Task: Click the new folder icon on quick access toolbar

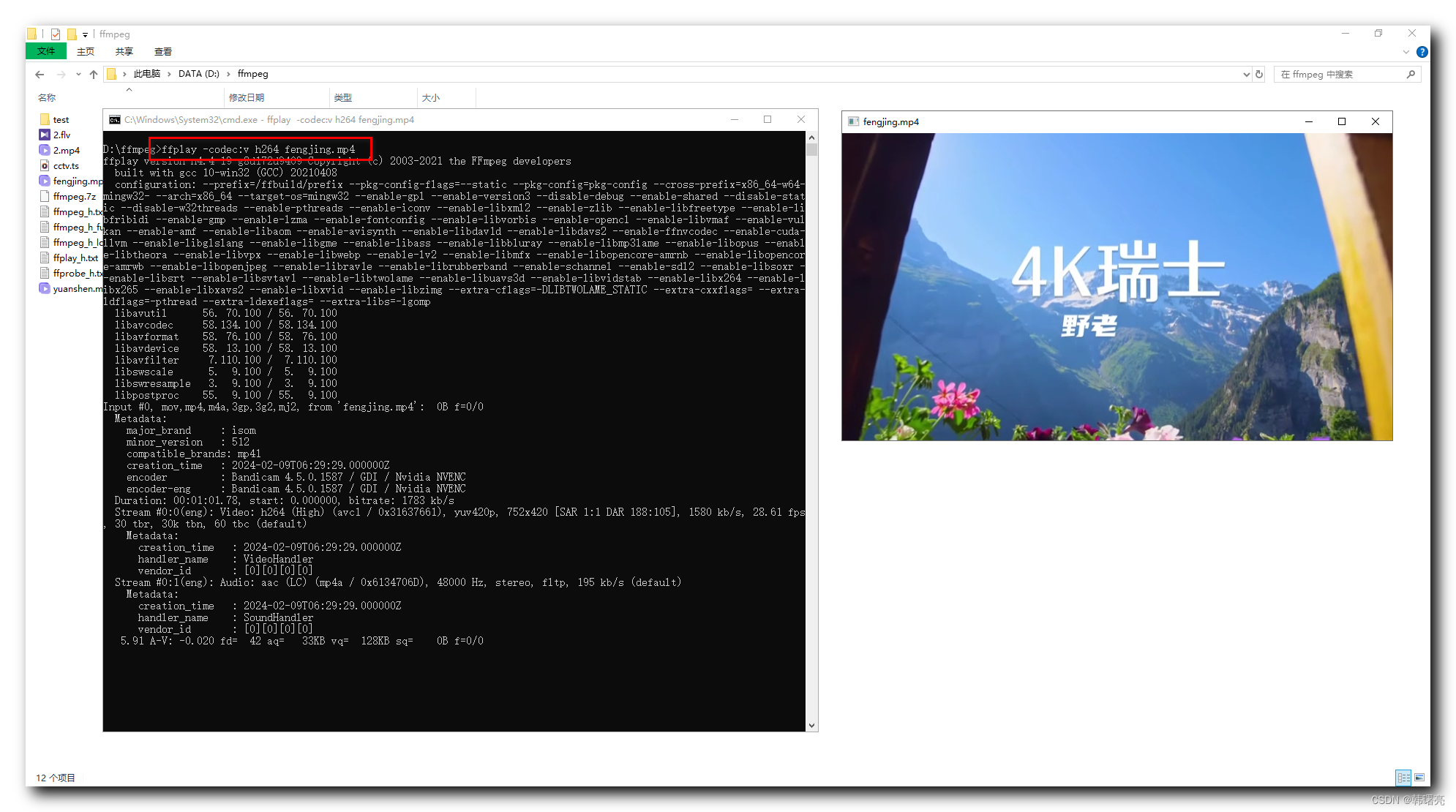Action: coord(71,34)
